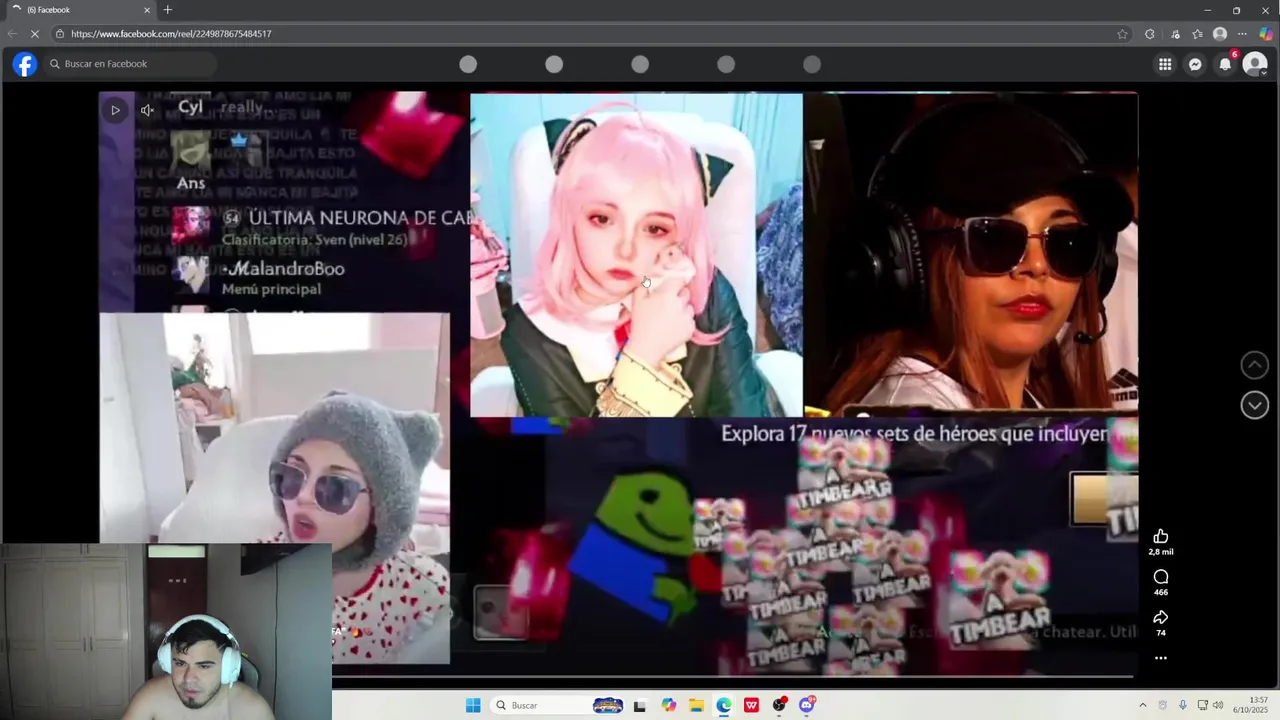
Task: View site information lock icon
Action: pyautogui.click(x=60, y=34)
